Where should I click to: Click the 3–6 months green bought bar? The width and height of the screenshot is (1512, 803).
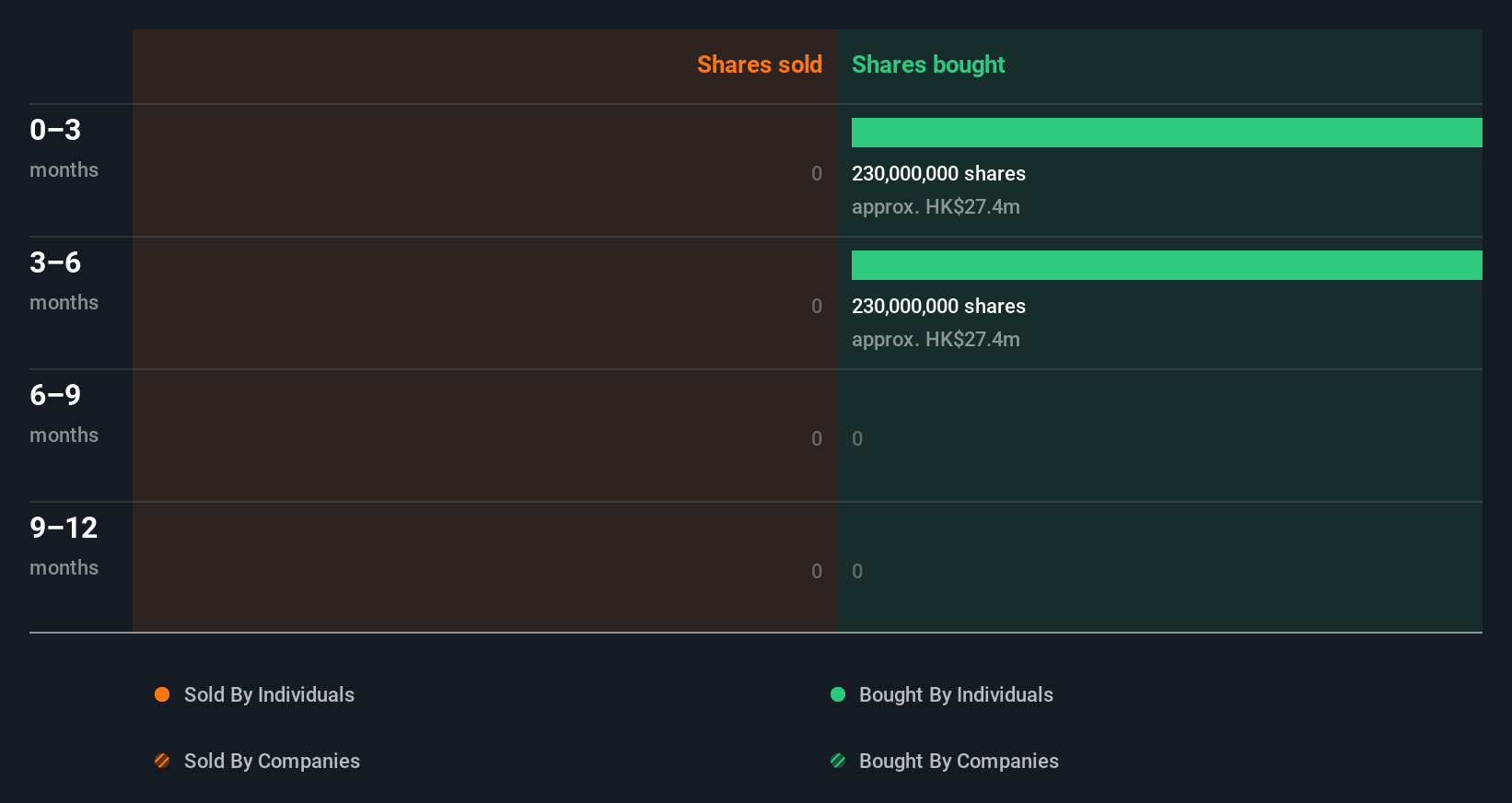tap(1167, 265)
